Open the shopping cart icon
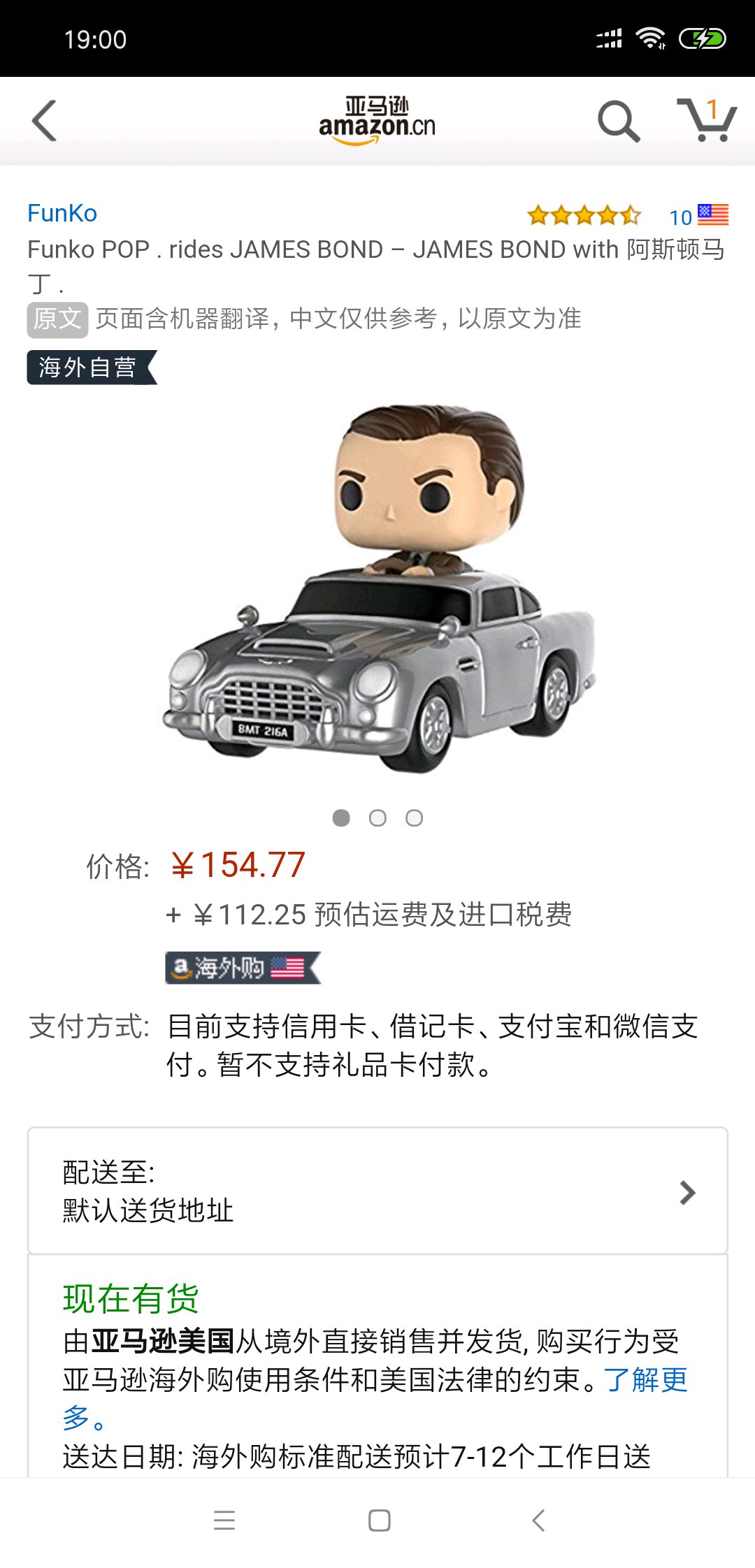Screen dimensions: 755x1568 (x=707, y=120)
